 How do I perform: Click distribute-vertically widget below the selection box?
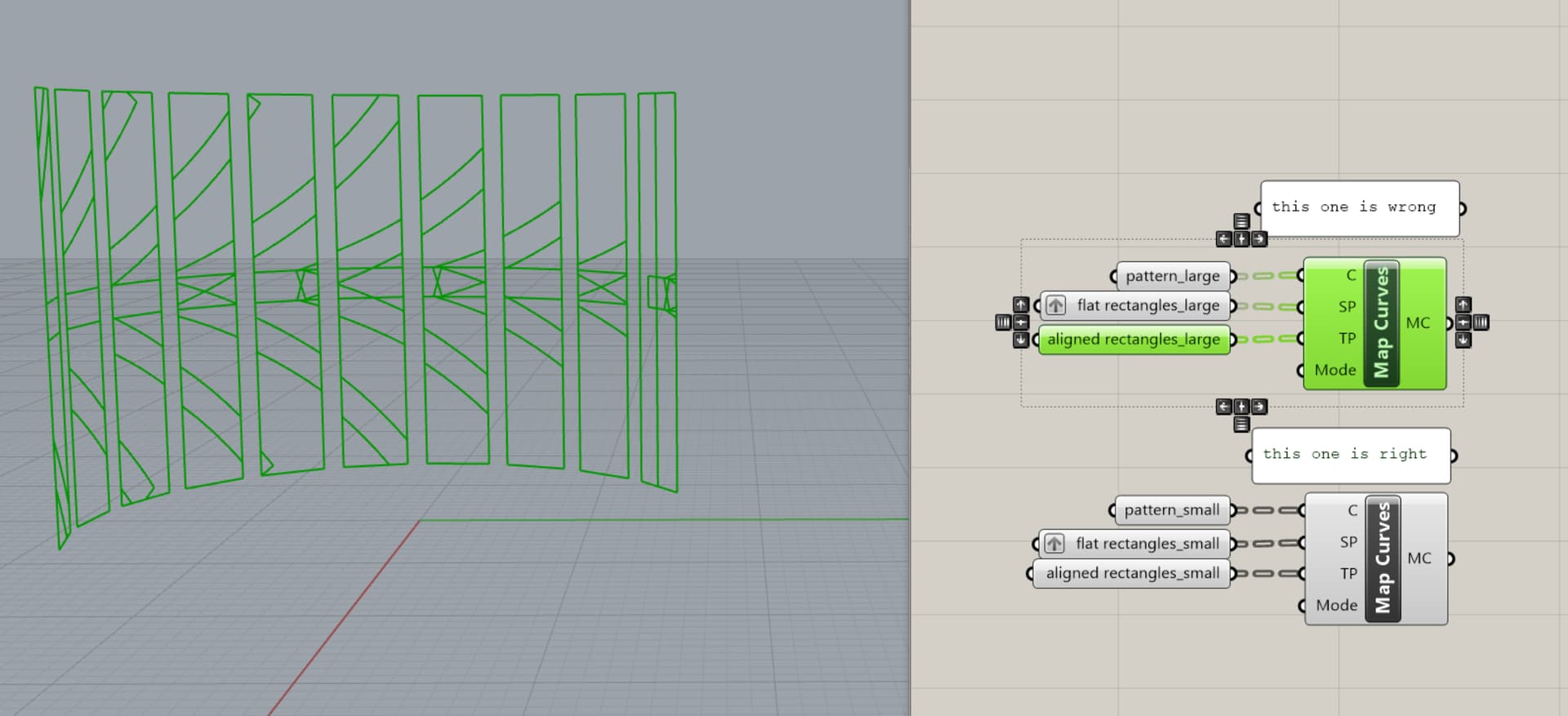tap(1241, 425)
